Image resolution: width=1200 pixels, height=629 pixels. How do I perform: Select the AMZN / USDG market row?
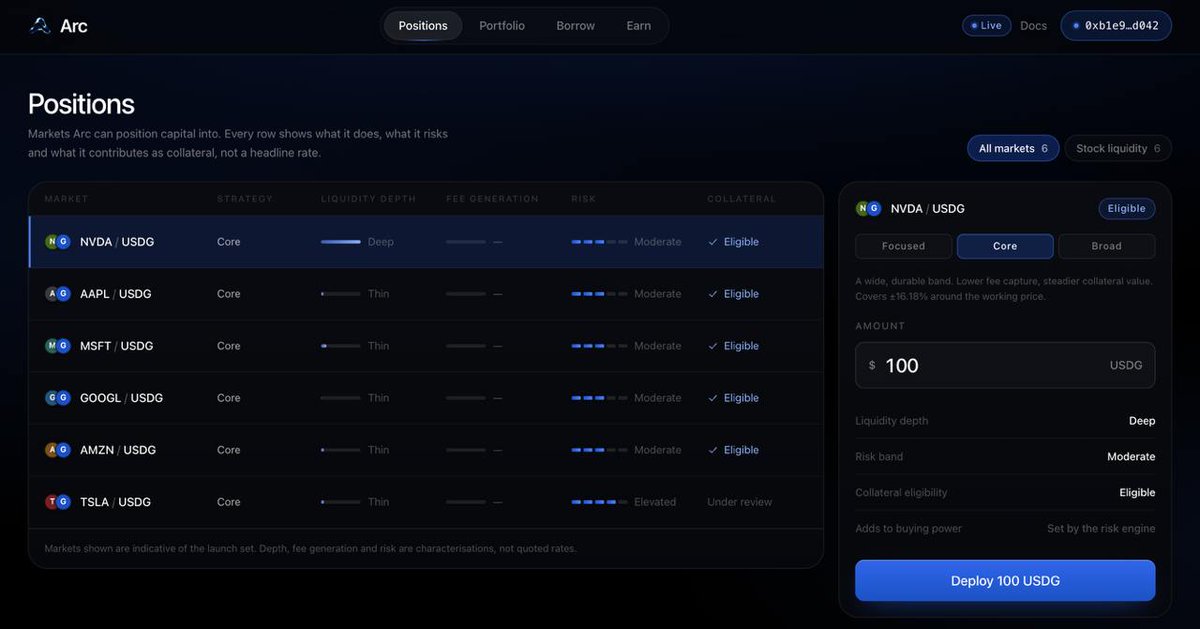tap(426, 450)
